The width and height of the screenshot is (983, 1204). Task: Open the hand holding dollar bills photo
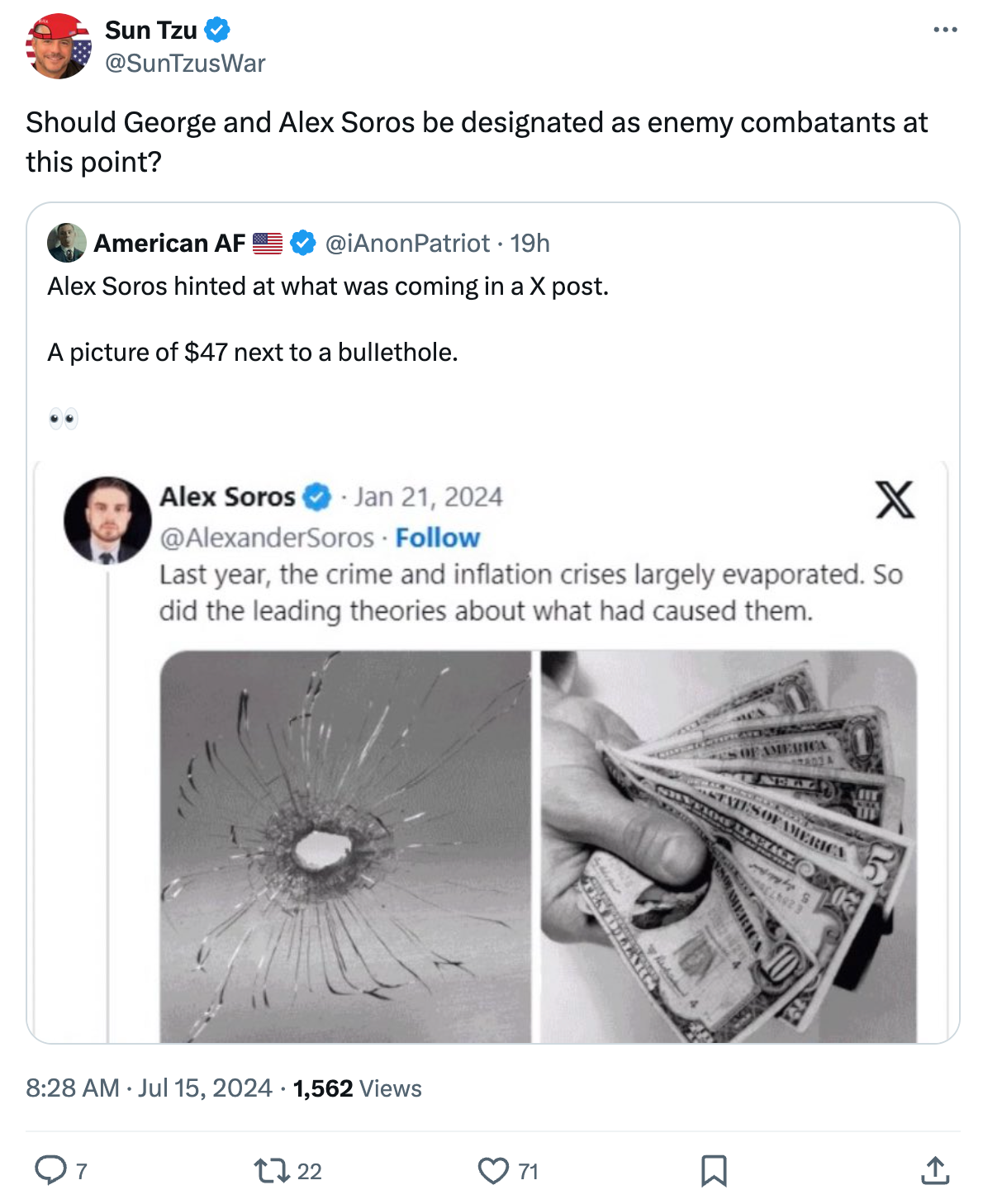tap(729, 846)
